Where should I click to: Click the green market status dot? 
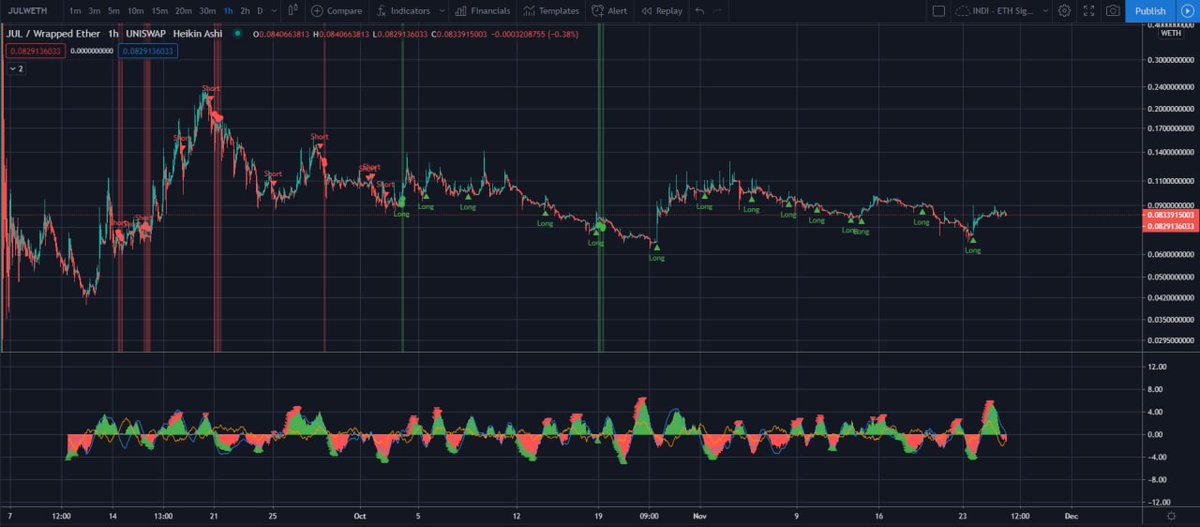point(237,36)
